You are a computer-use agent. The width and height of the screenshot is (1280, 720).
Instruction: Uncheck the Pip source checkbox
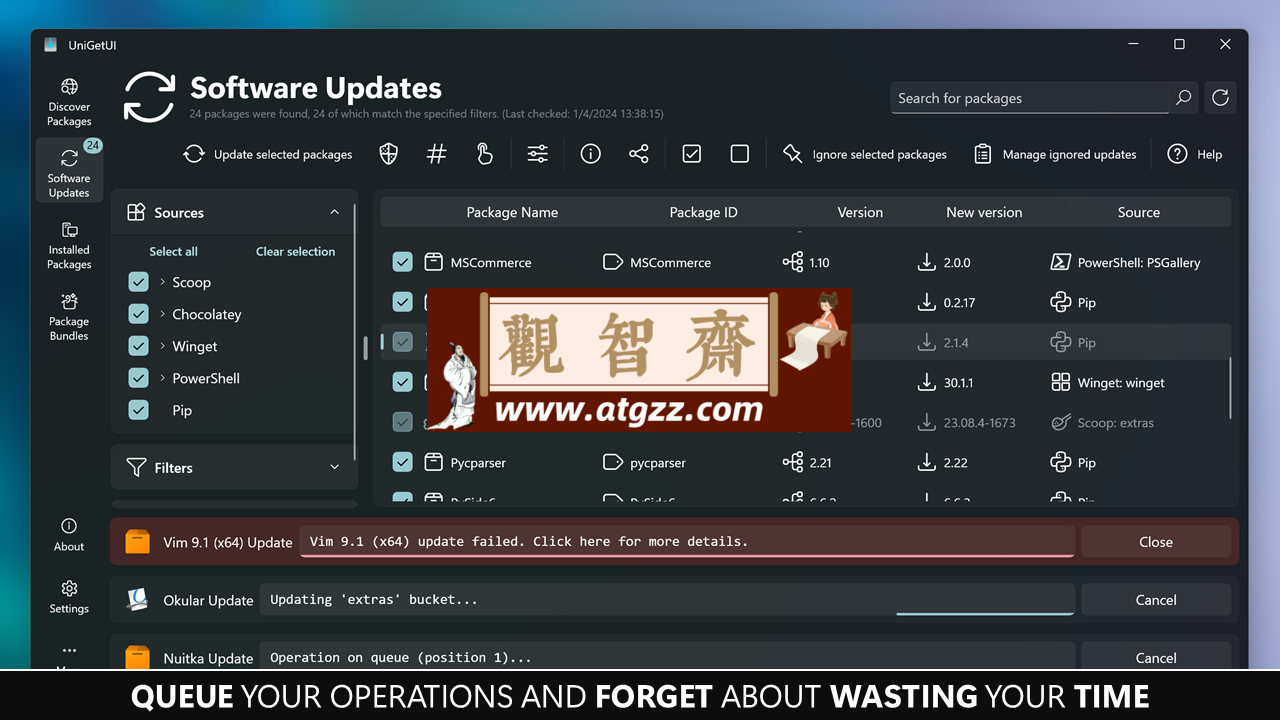[x=139, y=410]
